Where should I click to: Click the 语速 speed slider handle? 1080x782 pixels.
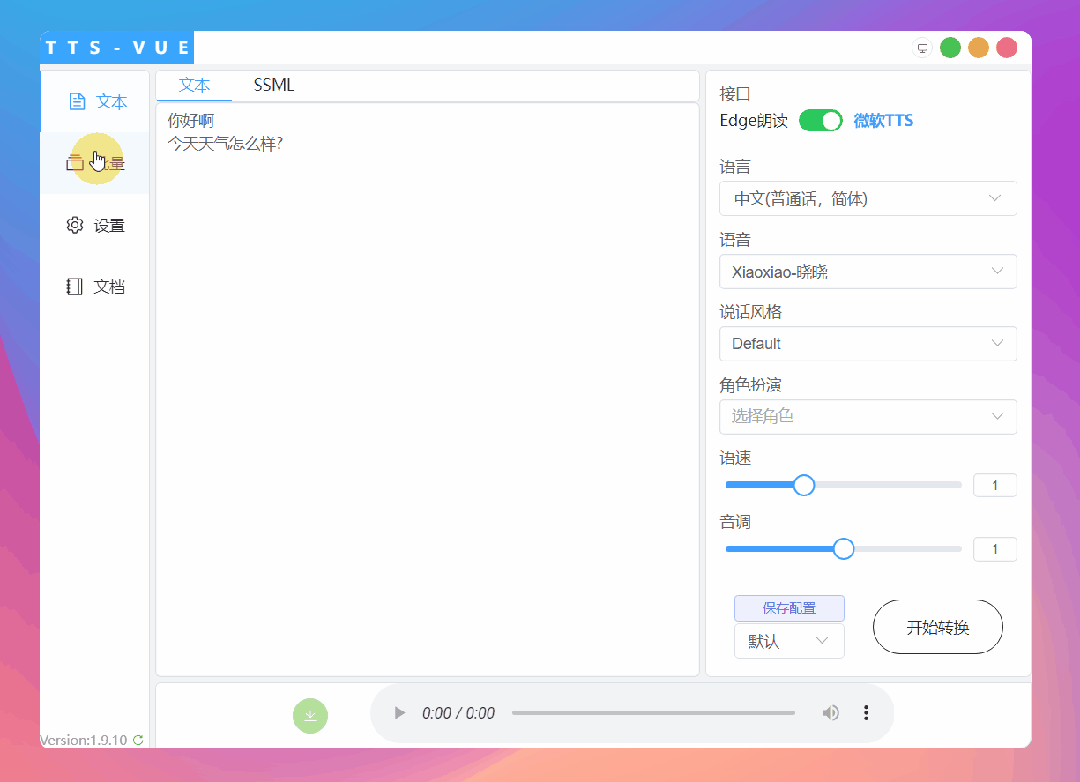803,485
